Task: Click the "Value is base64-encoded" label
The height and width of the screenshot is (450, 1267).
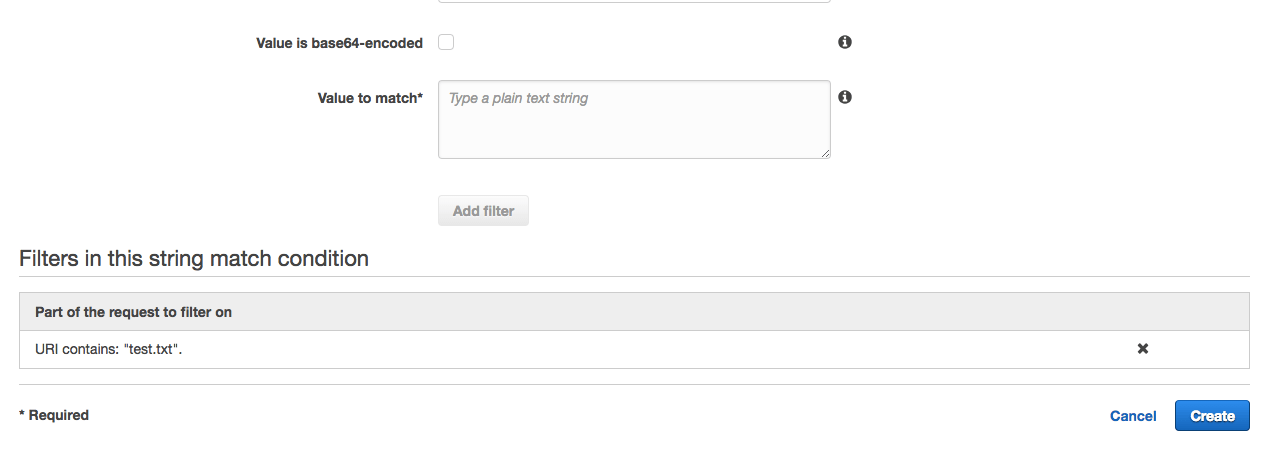Action: point(339,43)
